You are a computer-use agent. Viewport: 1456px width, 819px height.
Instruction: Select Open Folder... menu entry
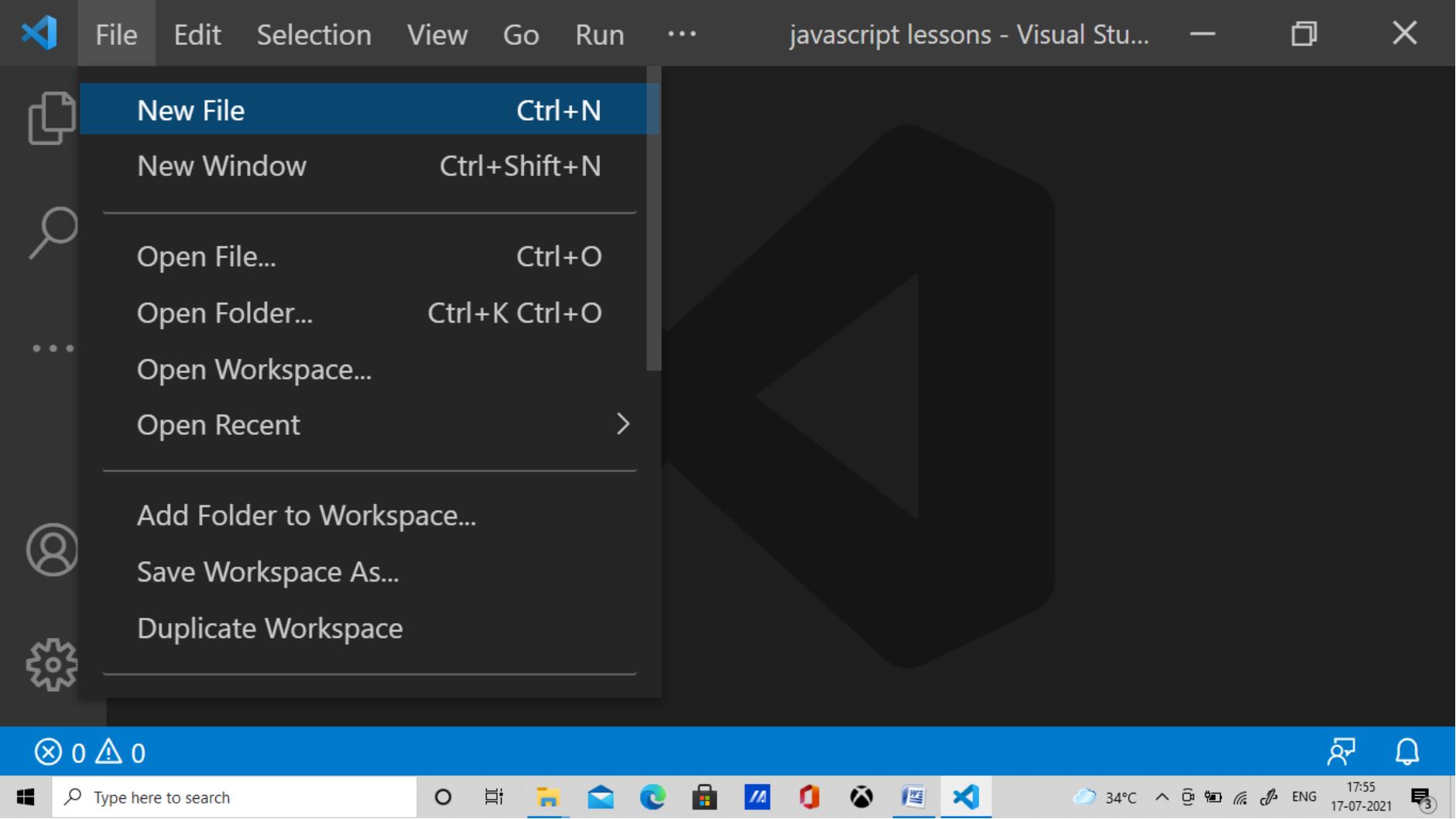coord(369,313)
